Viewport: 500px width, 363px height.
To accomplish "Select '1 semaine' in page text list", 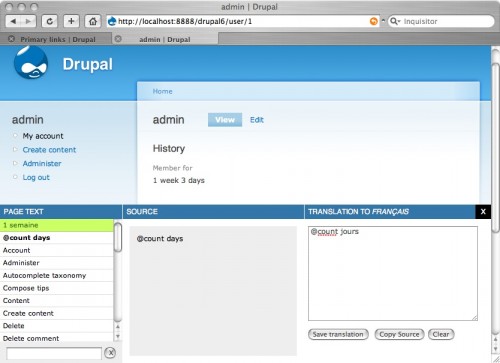I will tap(57, 225).
